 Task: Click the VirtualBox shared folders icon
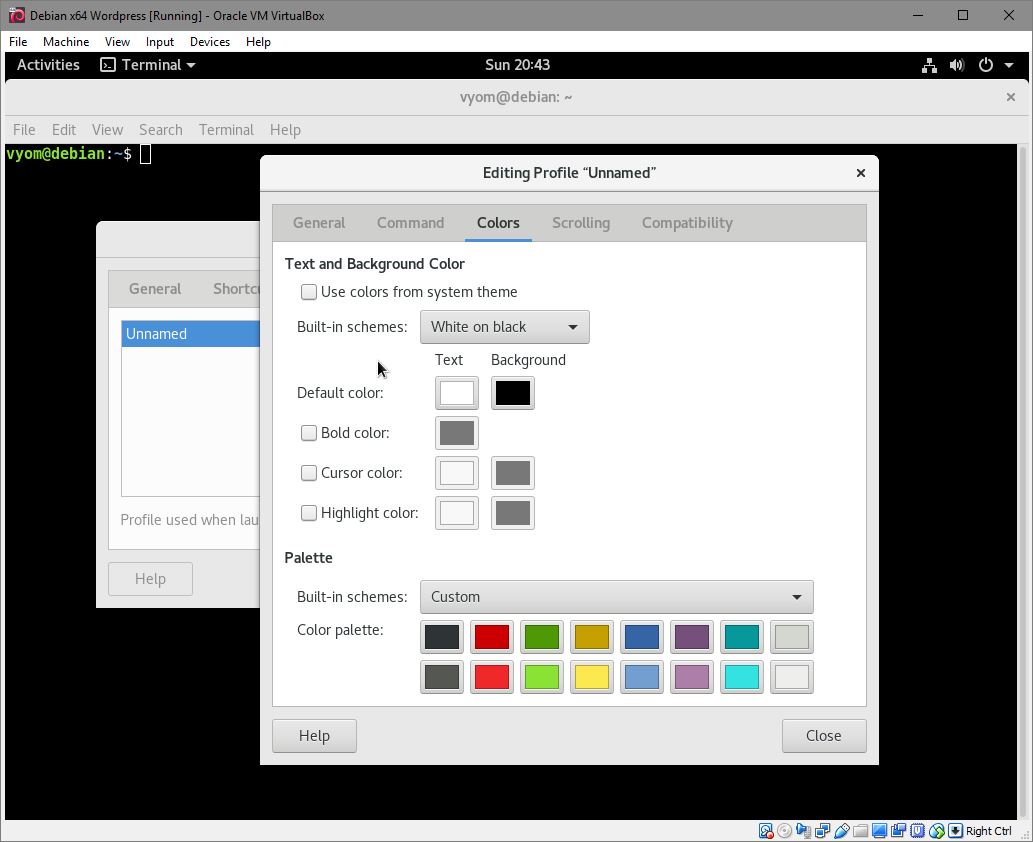click(x=860, y=831)
